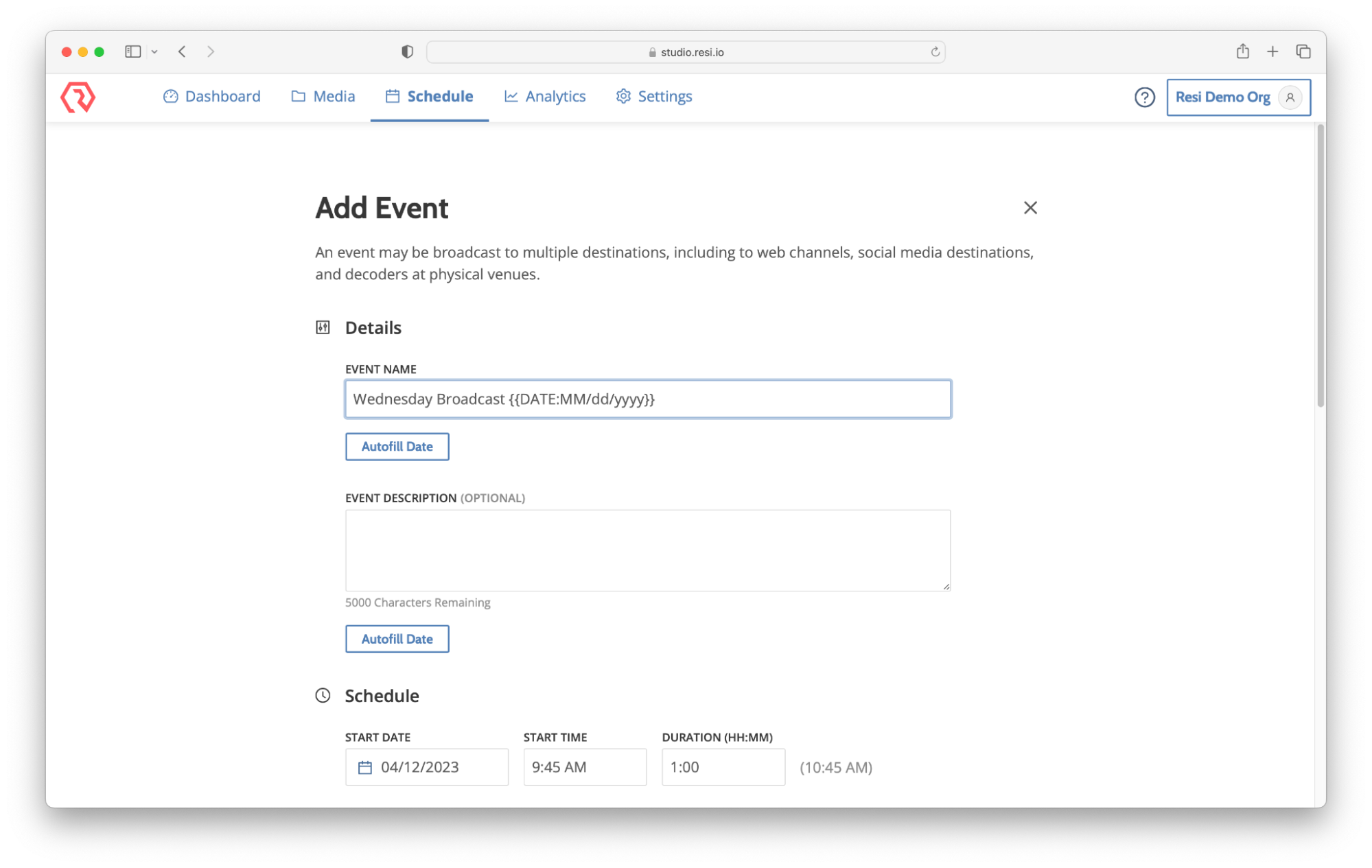Image resolution: width=1372 pixels, height=868 pixels.
Task: Click Autofill Date below Event Description
Action: [x=397, y=639]
